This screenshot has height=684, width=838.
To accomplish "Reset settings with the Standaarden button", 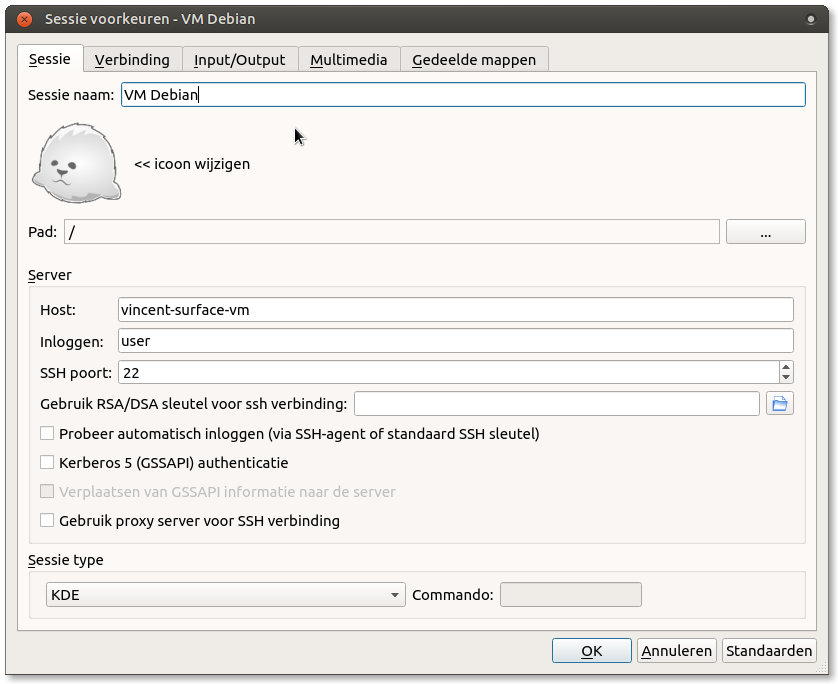I will tap(768, 651).
